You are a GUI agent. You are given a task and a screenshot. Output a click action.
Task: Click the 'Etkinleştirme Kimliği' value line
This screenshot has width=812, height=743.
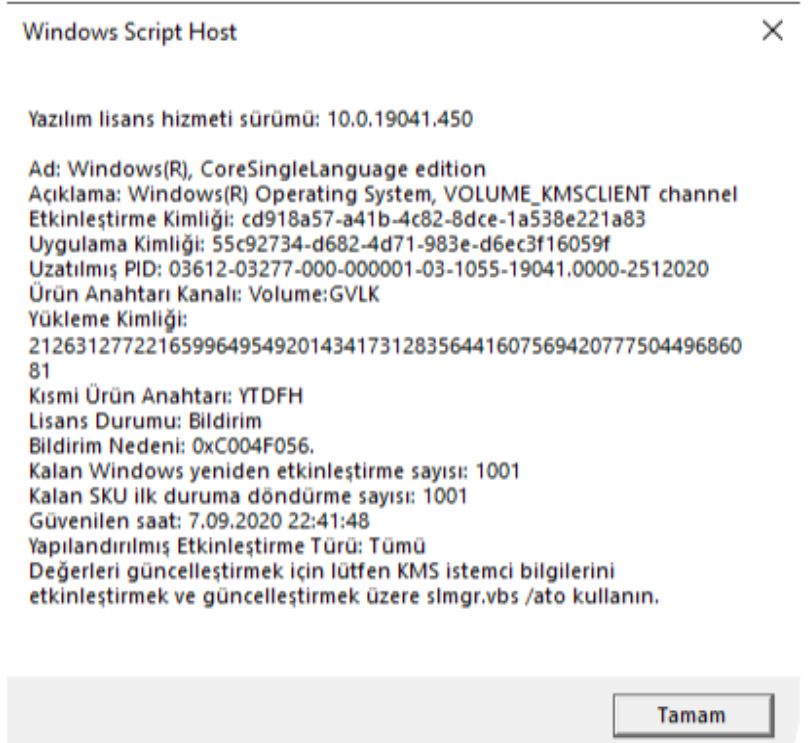(337, 220)
